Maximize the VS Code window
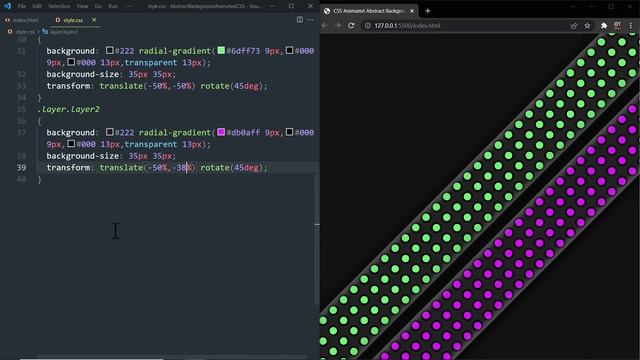Screen dimensions: 640x360 click(x=291, y=6)
